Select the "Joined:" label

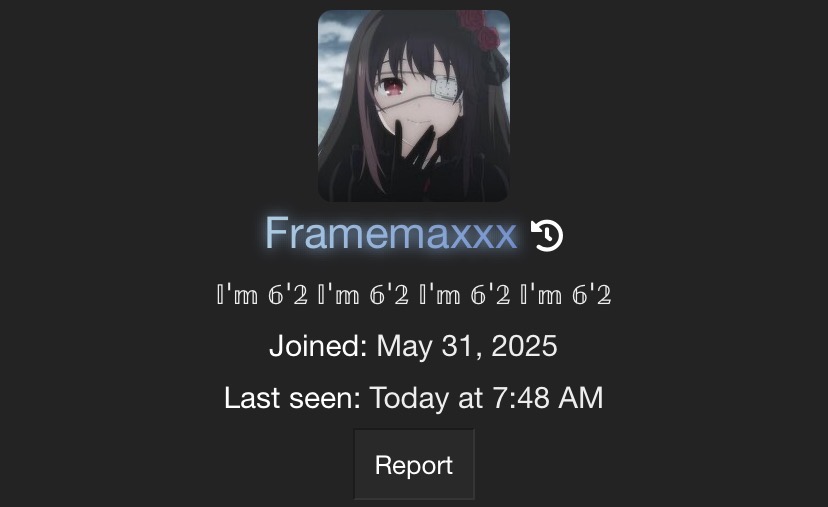(x=318, y=346)
